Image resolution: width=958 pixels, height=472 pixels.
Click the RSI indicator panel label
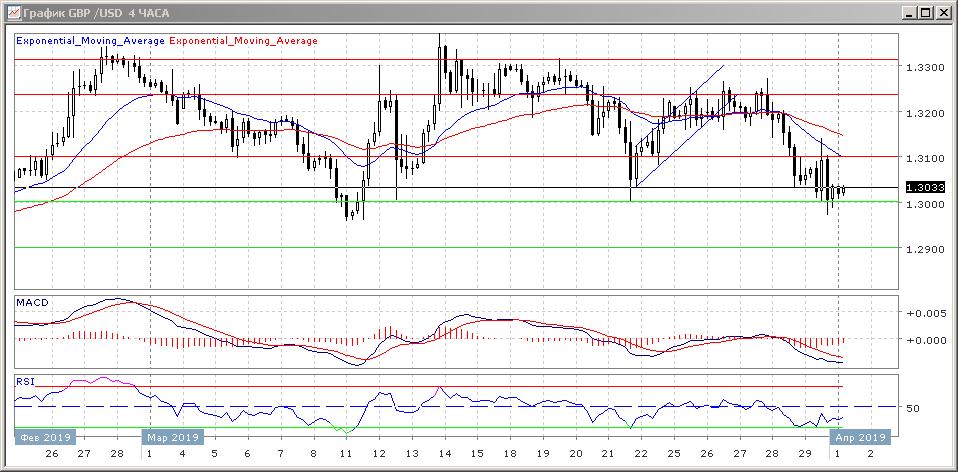pyautogui.click(x=24, y=382)
